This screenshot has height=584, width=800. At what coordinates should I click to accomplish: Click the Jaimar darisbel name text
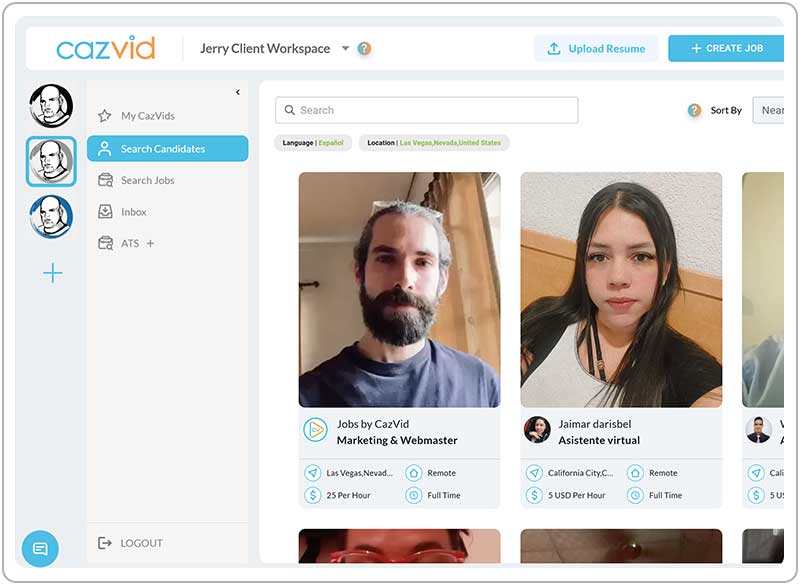595,424
